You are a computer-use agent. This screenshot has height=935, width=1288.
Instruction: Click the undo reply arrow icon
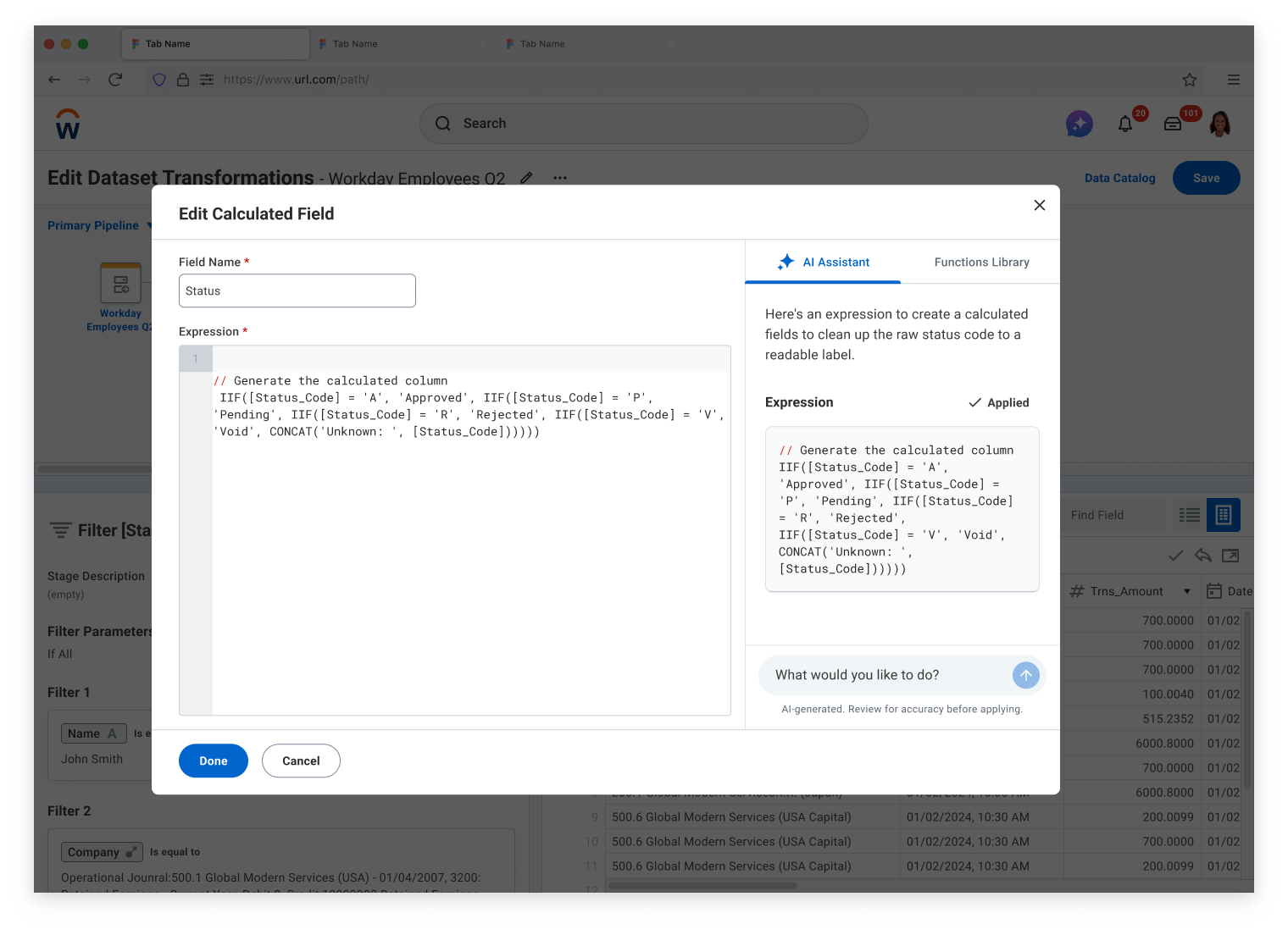point(1203,556)
